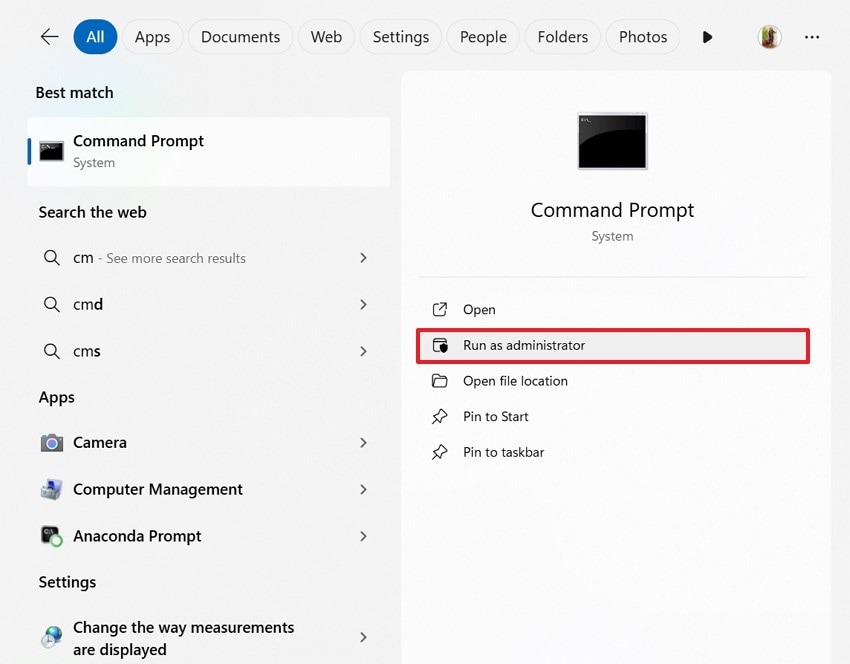
Task: Click magnifier icon next to 'cmd'
Action: (51, 304)
